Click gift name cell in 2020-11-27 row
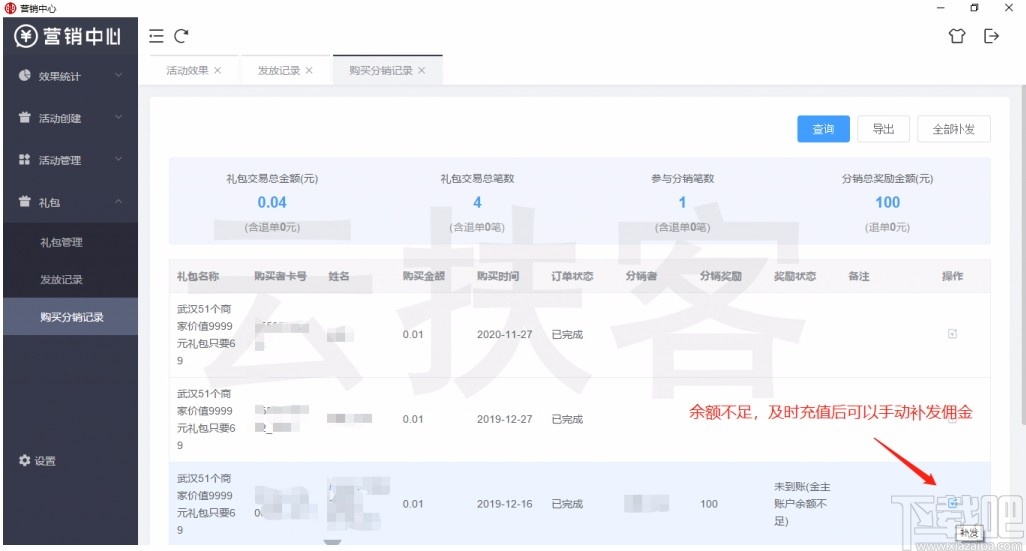 coord(206,334)
